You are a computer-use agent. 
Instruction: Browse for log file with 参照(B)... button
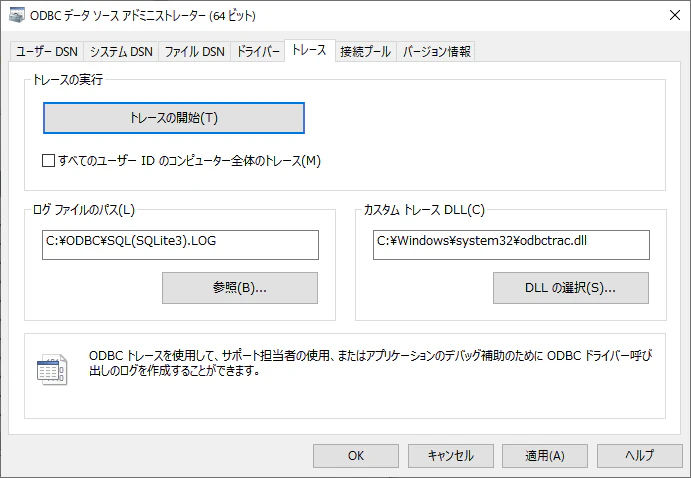[x=240, y=288]
